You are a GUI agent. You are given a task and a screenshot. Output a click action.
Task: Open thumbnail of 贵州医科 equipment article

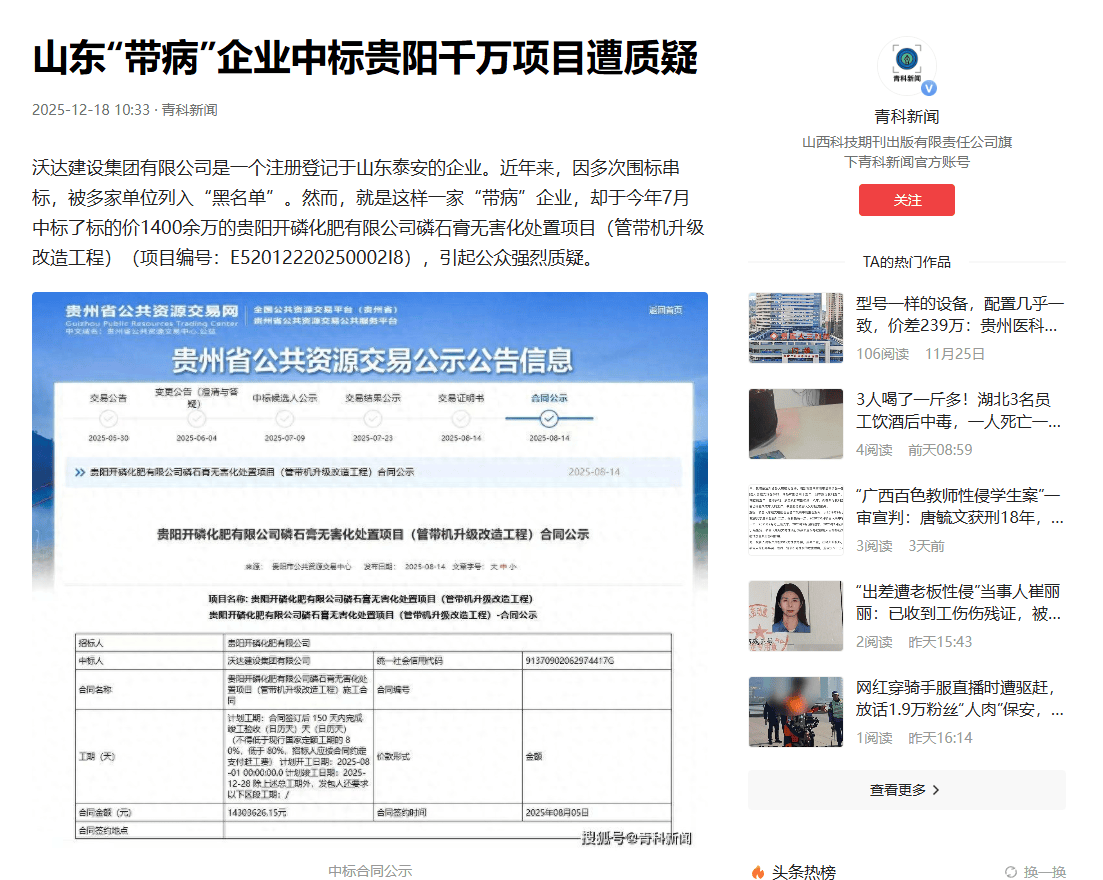tap(796, 328)
